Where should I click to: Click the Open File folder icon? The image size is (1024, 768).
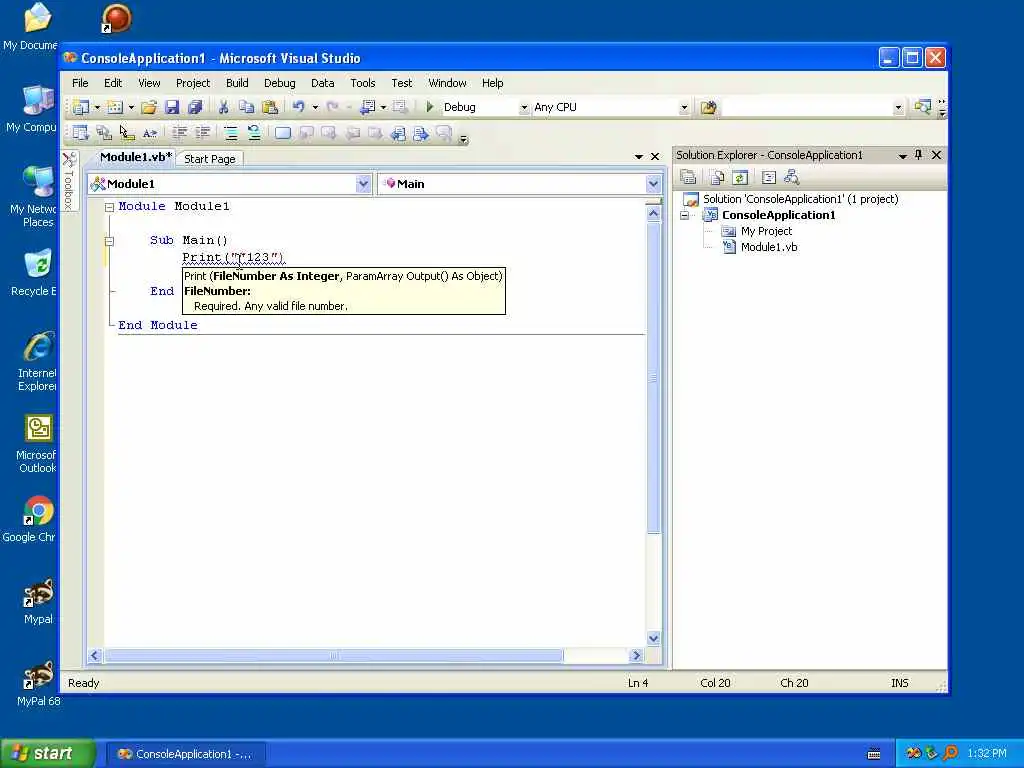149,107
